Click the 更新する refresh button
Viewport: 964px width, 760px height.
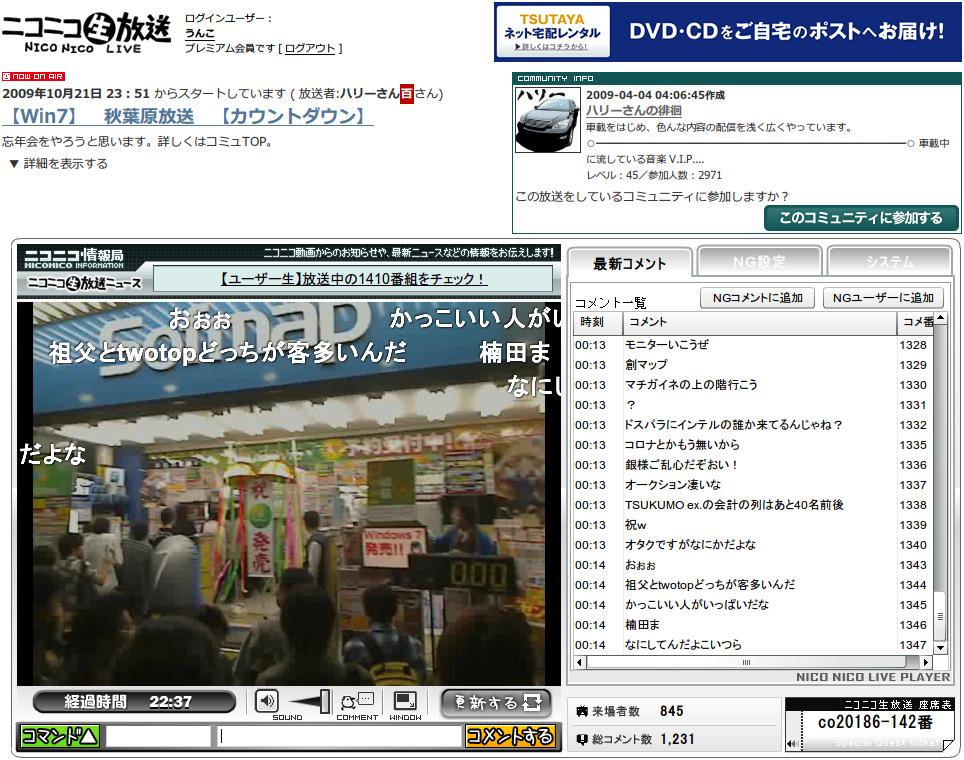(496, 702)
